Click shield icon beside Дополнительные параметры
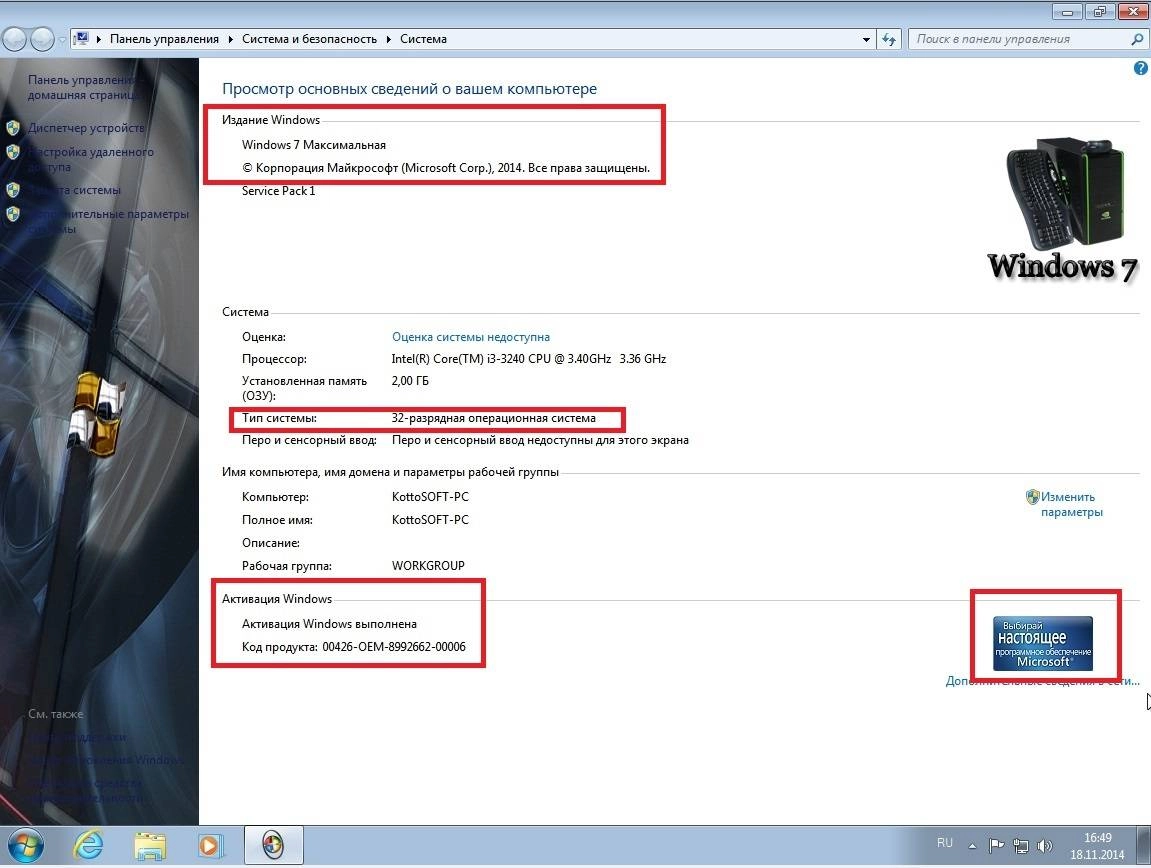The height and width of the screenshot is (868, 1151). click(12, 214)
